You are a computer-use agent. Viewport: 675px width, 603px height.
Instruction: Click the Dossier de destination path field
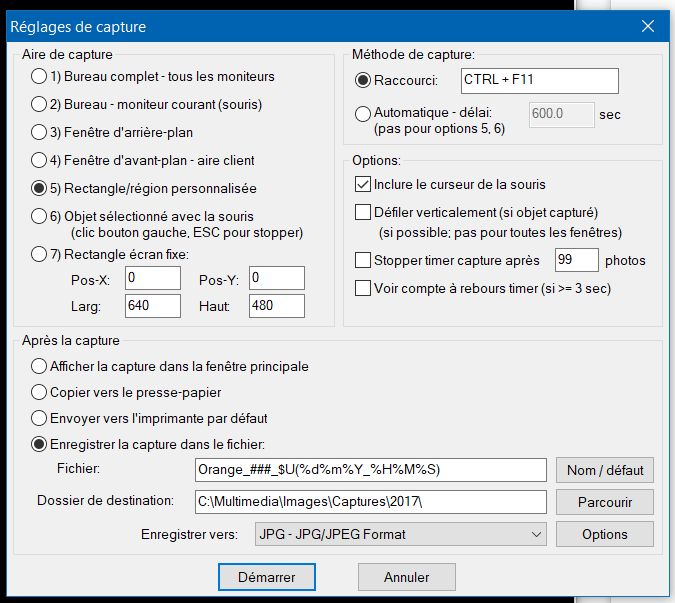click(371, 502)
